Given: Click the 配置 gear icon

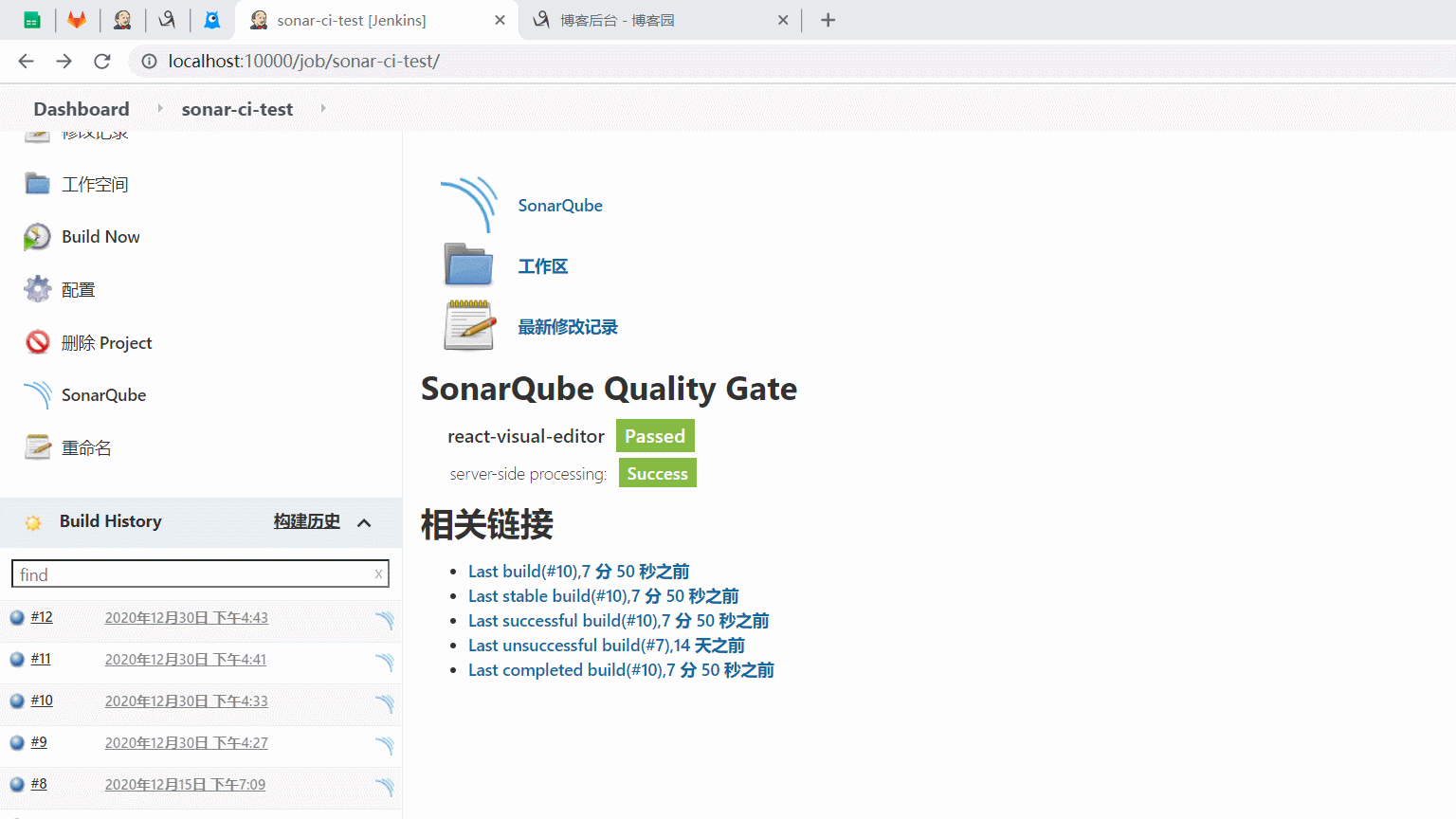Looking at the screenshot, I should (38, 289).
